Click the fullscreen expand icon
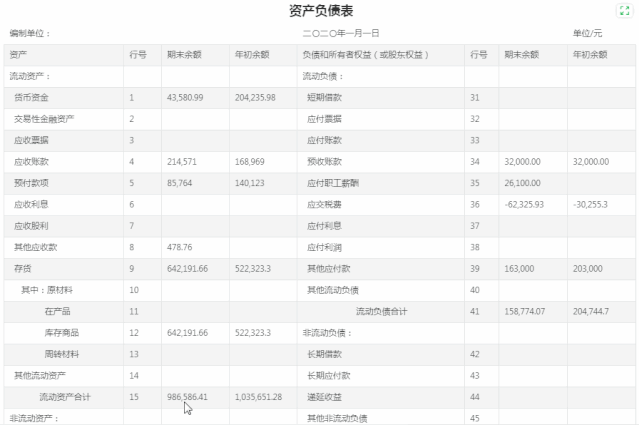Viewport: 639px width, 425px height. pyautogui.click(x=624, y=11)
